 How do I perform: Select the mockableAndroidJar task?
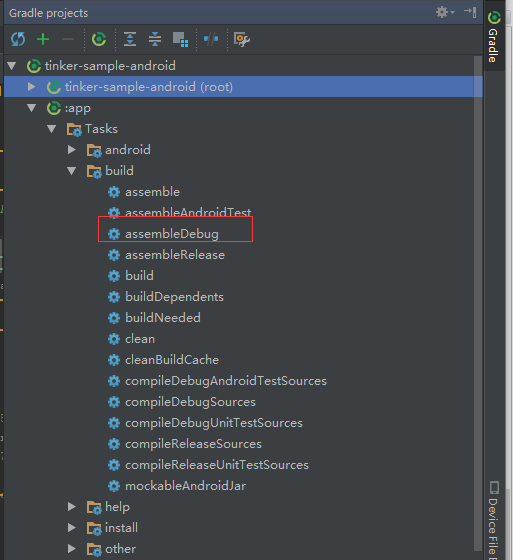coord(185,486)
